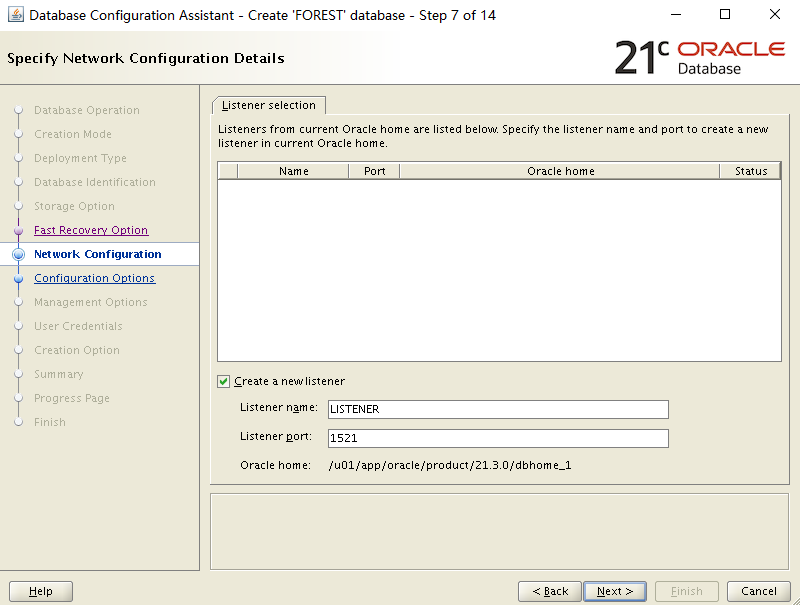Click the Listener port input field
800x605 pixels.
498,438
